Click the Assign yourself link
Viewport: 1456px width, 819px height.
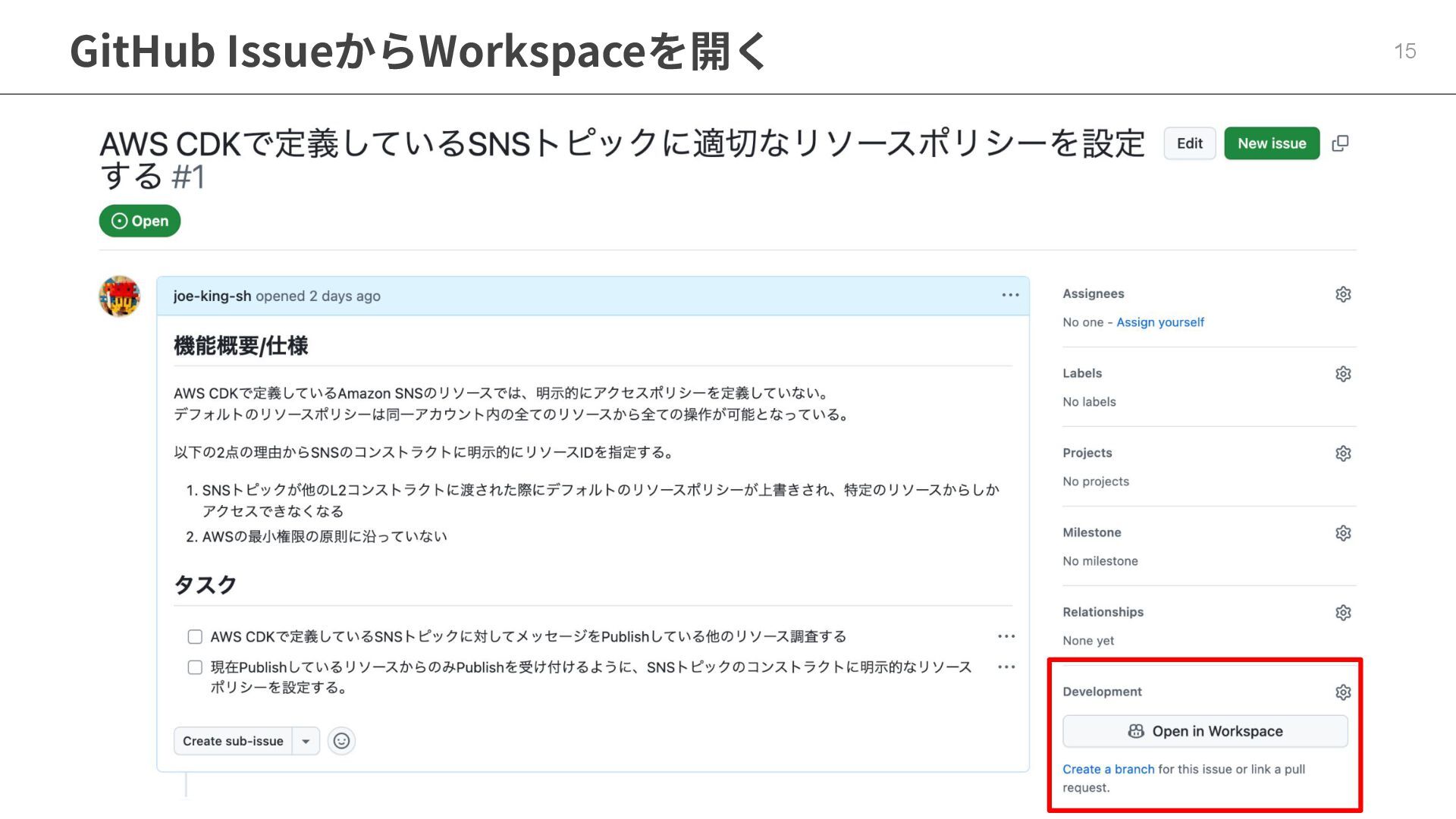(x=1159, y=322)
